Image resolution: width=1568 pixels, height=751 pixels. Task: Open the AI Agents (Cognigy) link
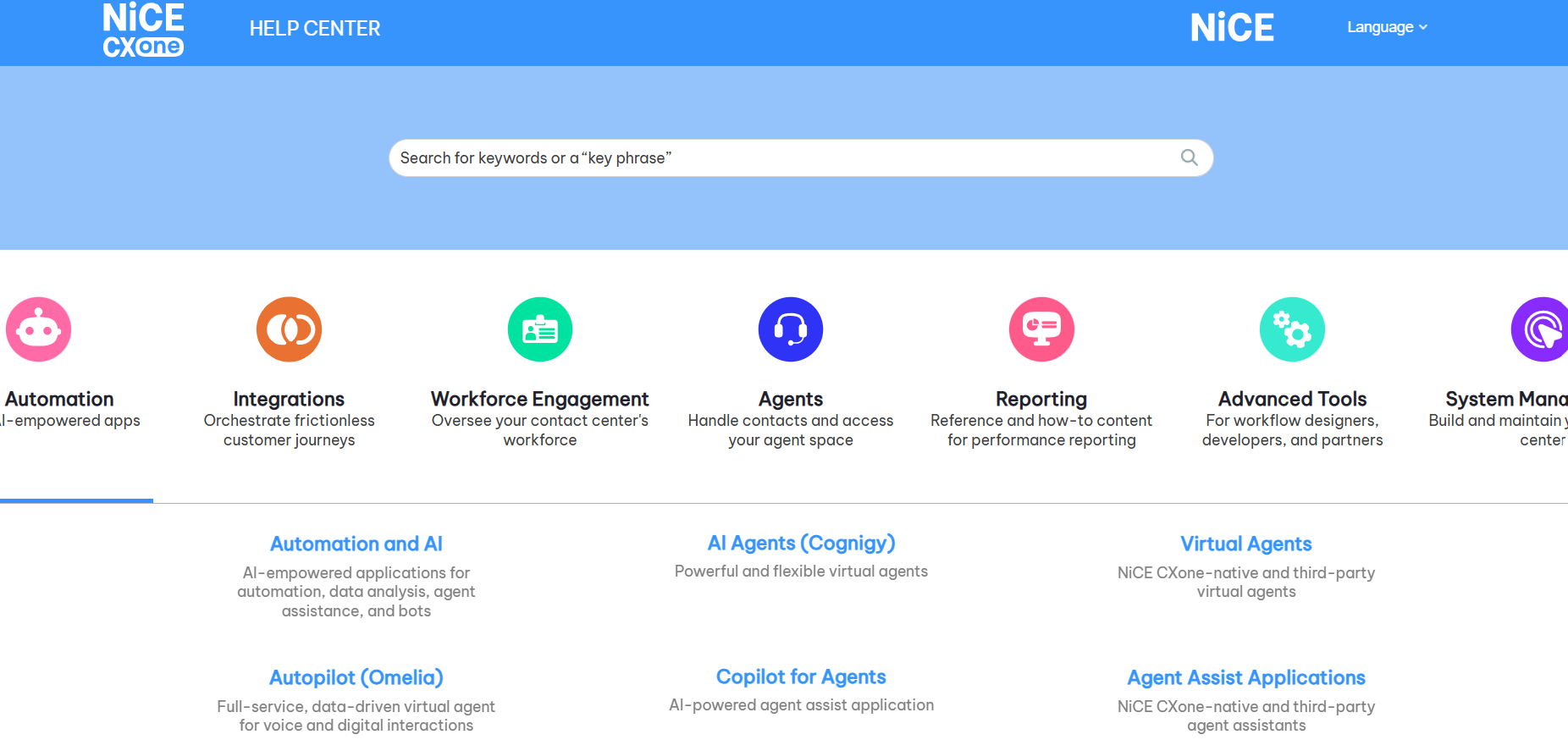point(801,543)
